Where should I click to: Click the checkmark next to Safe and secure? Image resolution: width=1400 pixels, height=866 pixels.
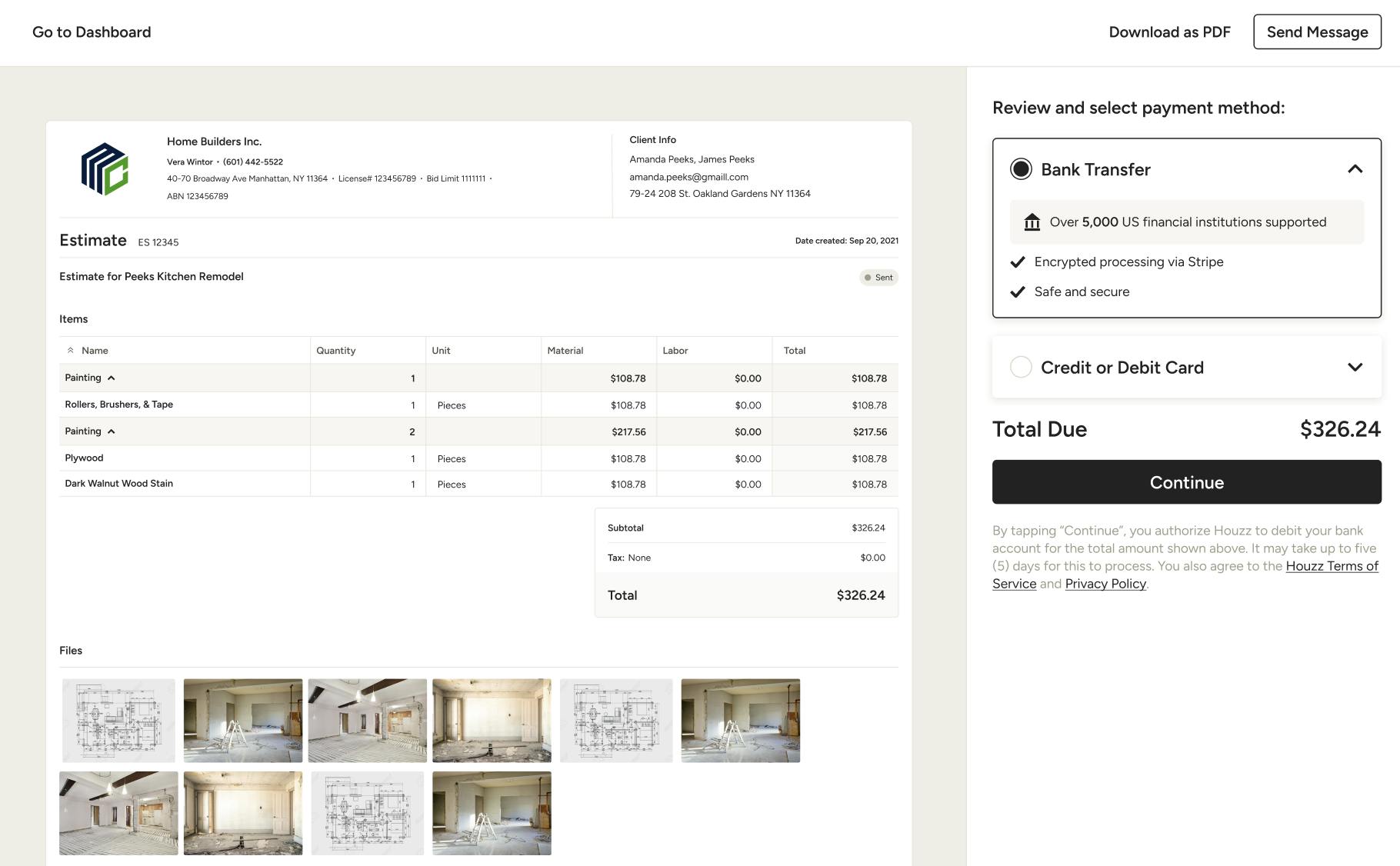coord(1017,291)
